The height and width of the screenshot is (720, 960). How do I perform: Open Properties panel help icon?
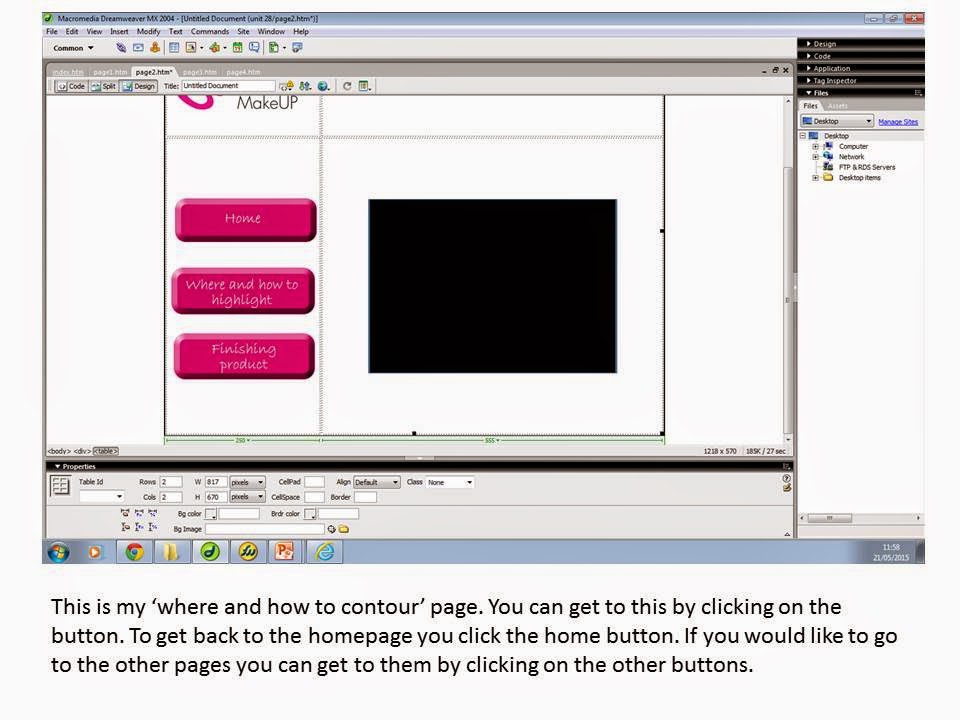787,478
